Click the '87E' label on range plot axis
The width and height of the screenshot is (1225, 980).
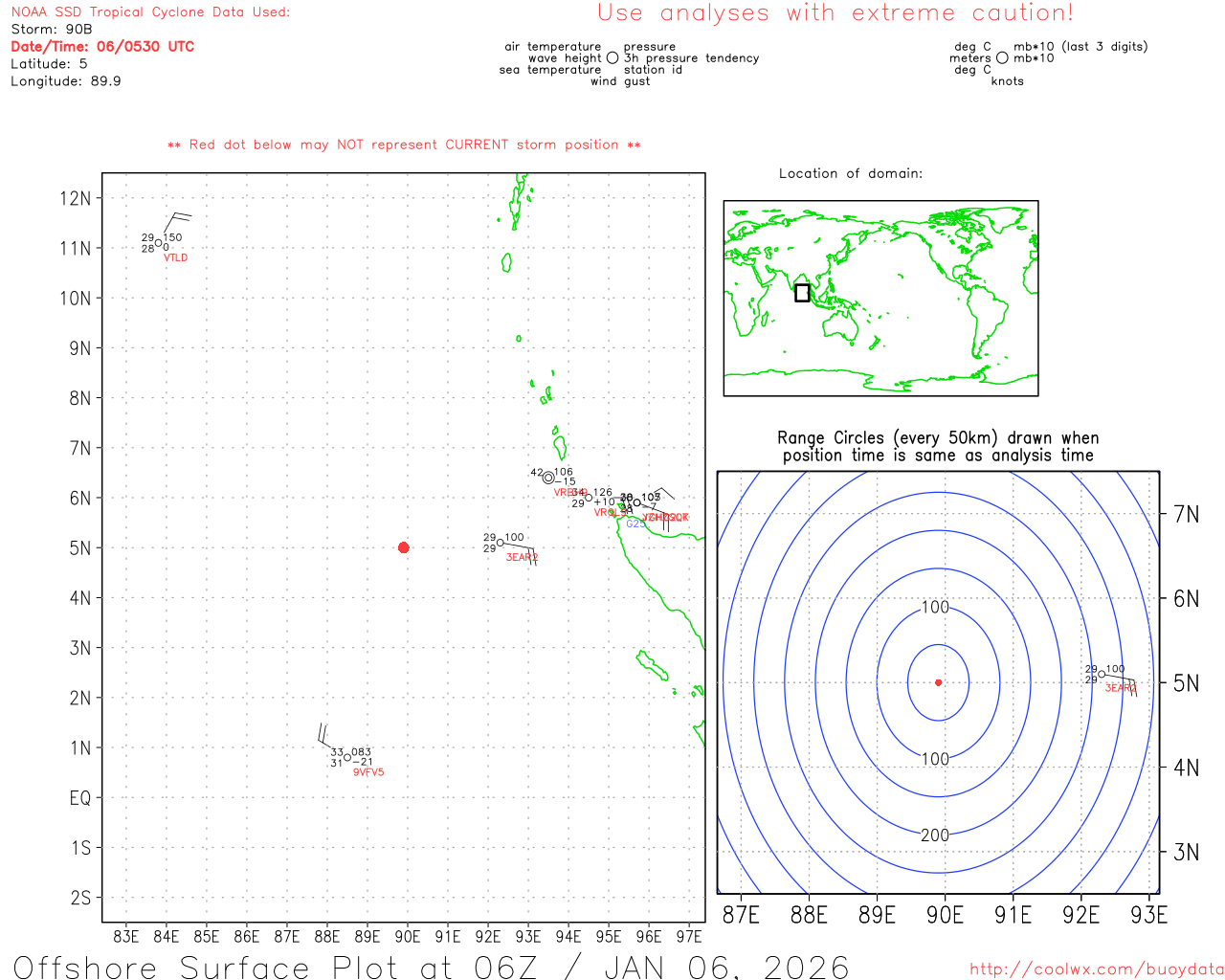[x=741, y=915]
